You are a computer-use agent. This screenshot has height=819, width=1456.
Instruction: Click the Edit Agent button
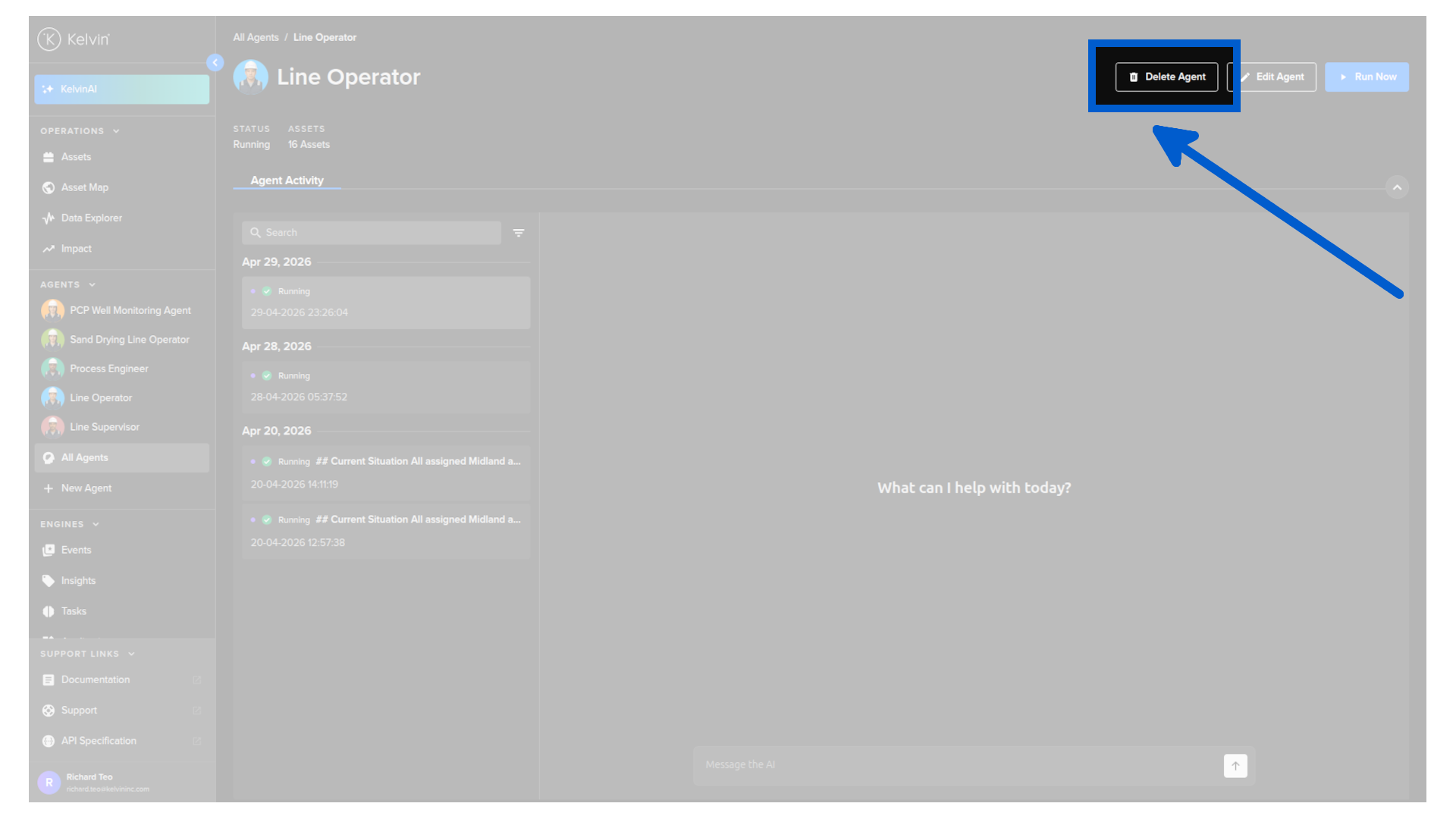pos(1273,77)
